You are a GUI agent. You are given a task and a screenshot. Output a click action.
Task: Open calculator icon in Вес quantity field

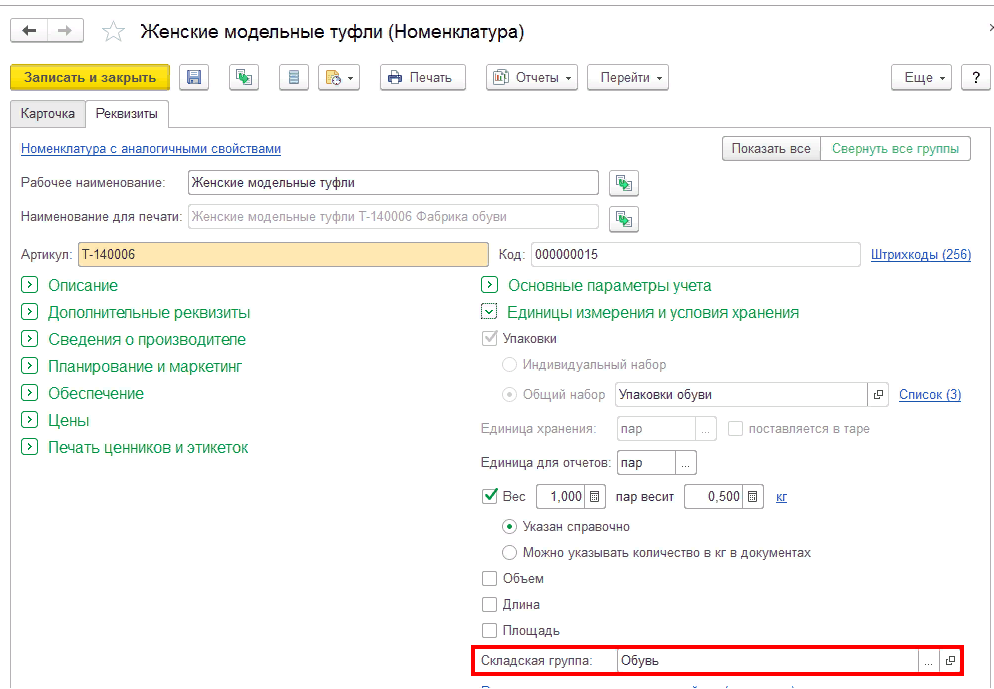595,496
